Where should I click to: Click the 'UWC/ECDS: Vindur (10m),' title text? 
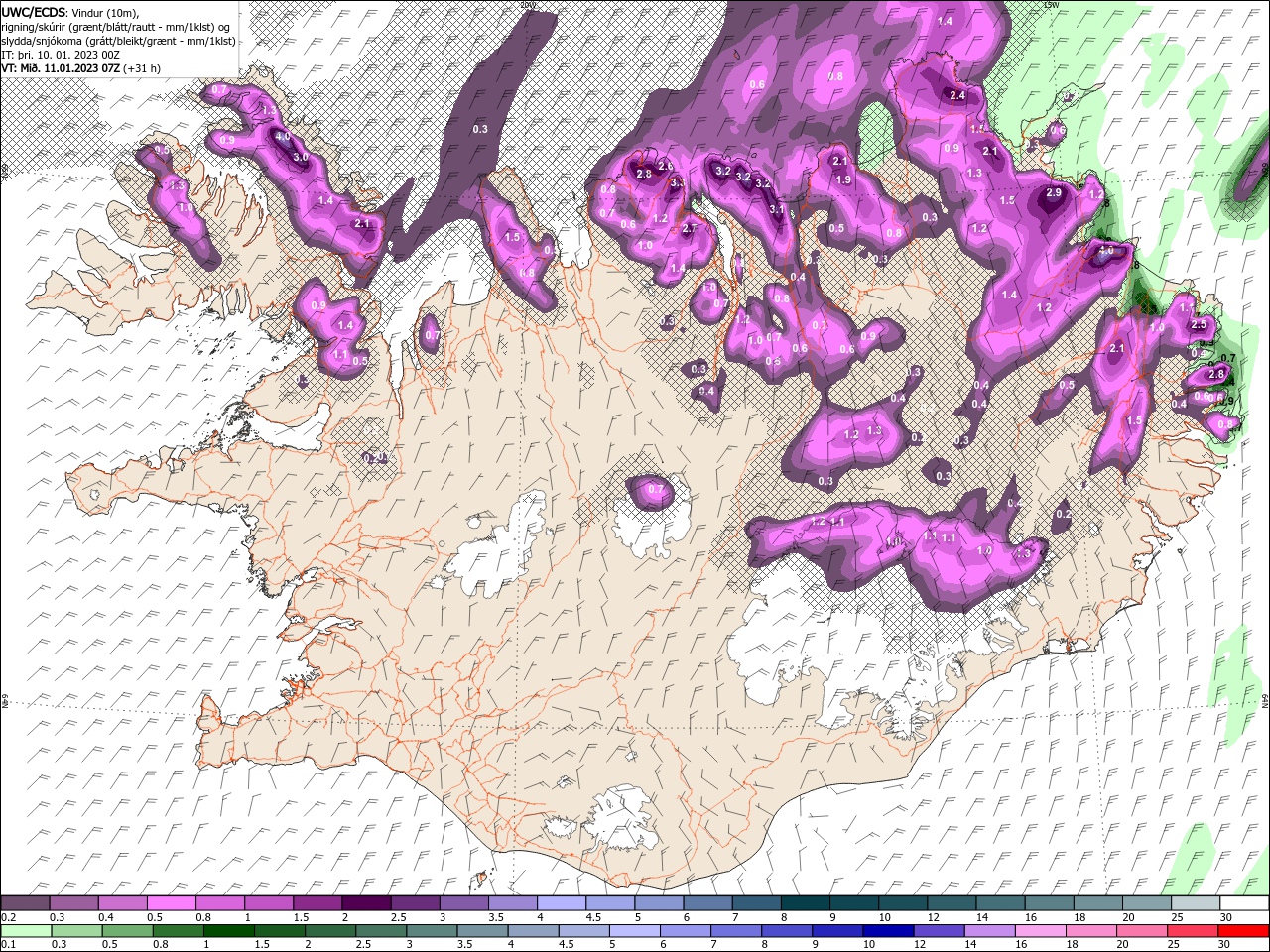(70, 12)
